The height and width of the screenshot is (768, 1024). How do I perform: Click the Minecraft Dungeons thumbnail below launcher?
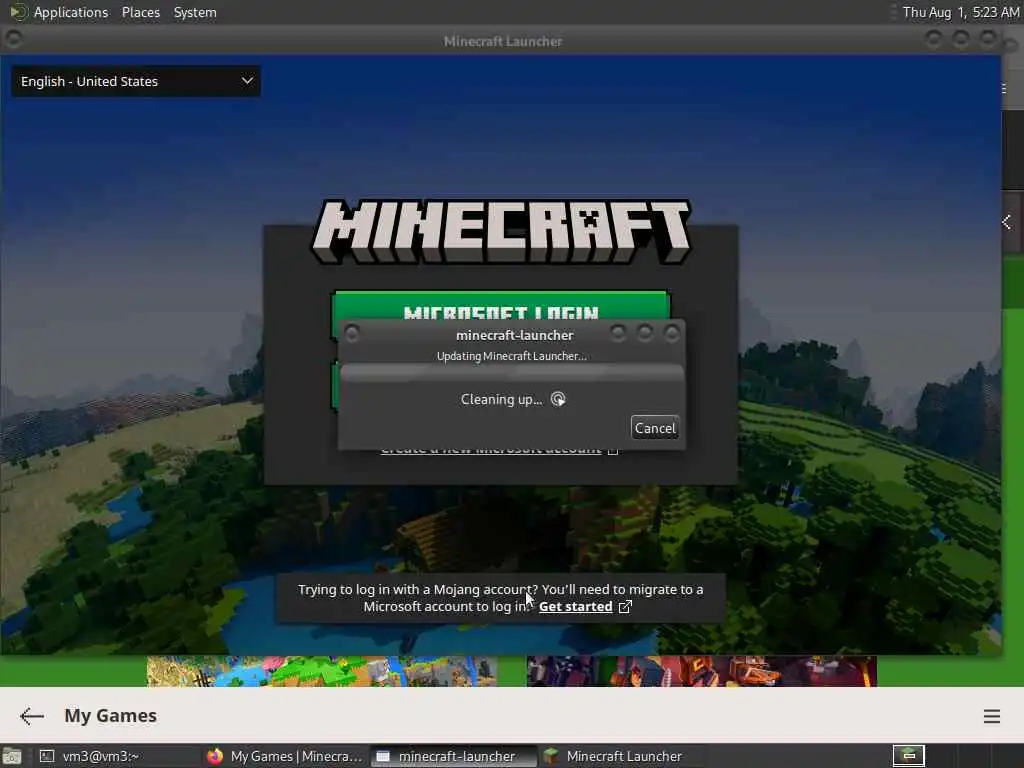701,671
